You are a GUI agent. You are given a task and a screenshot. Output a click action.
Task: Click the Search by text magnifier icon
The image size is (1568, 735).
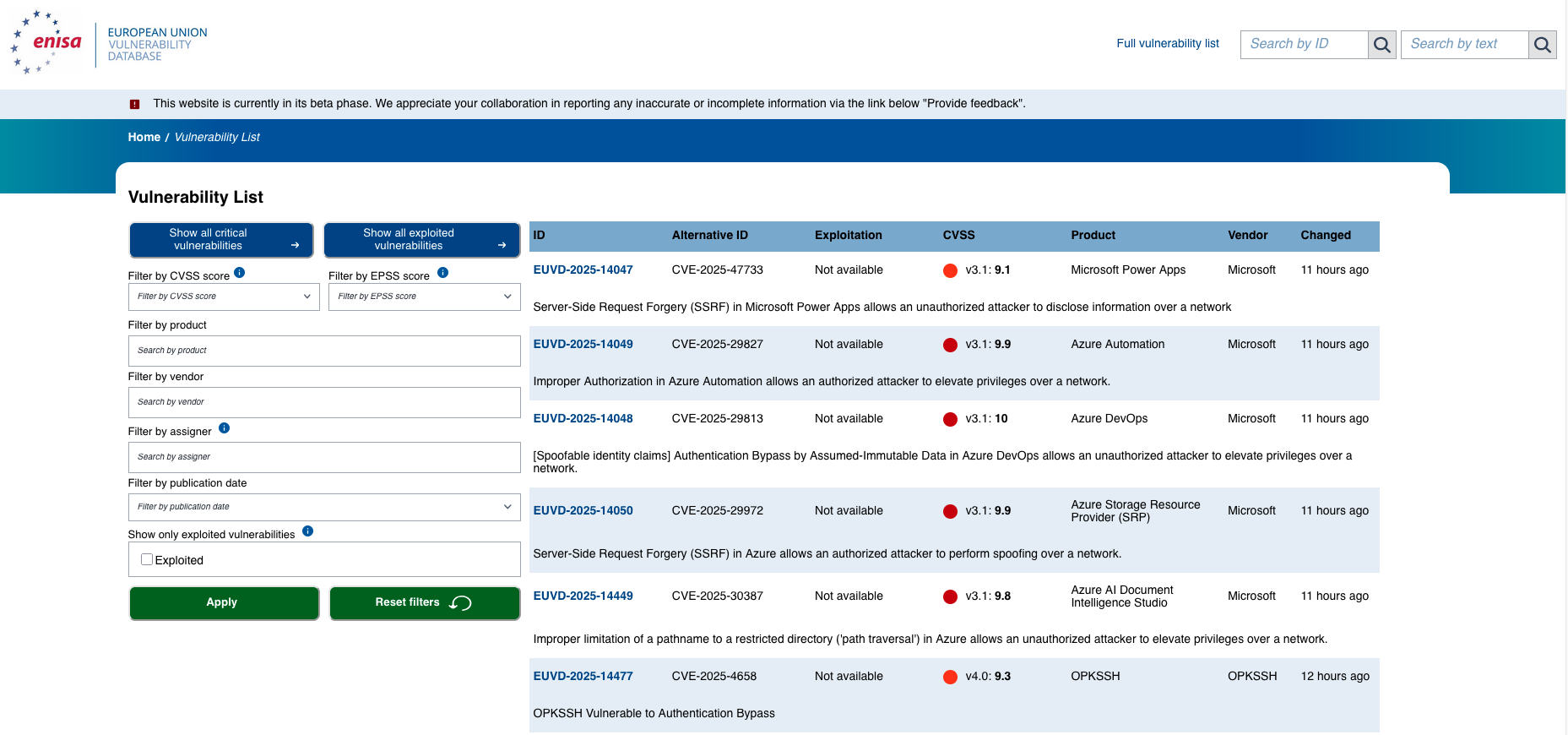1542,45
